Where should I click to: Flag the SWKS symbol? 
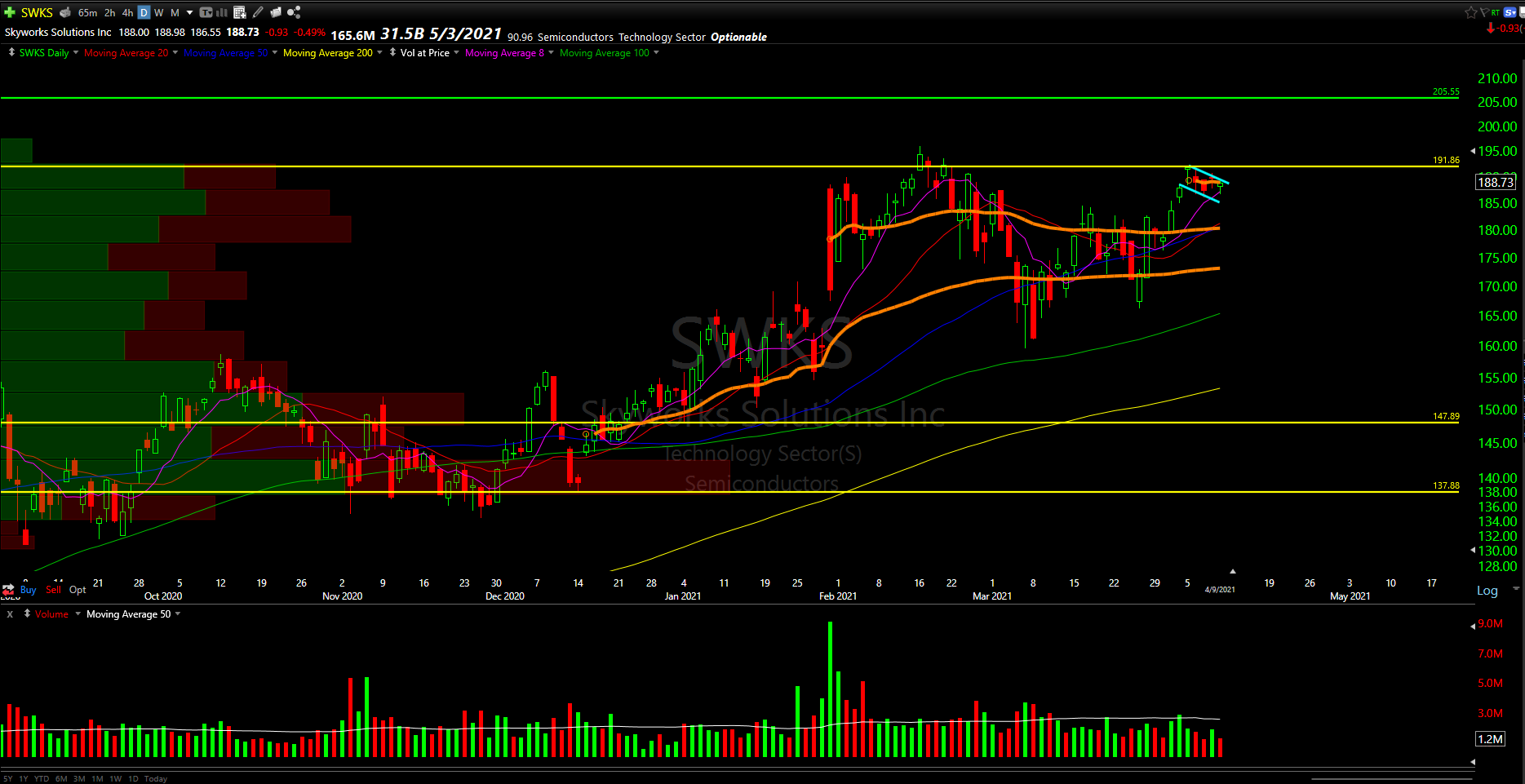click(x=1484, y=12)
